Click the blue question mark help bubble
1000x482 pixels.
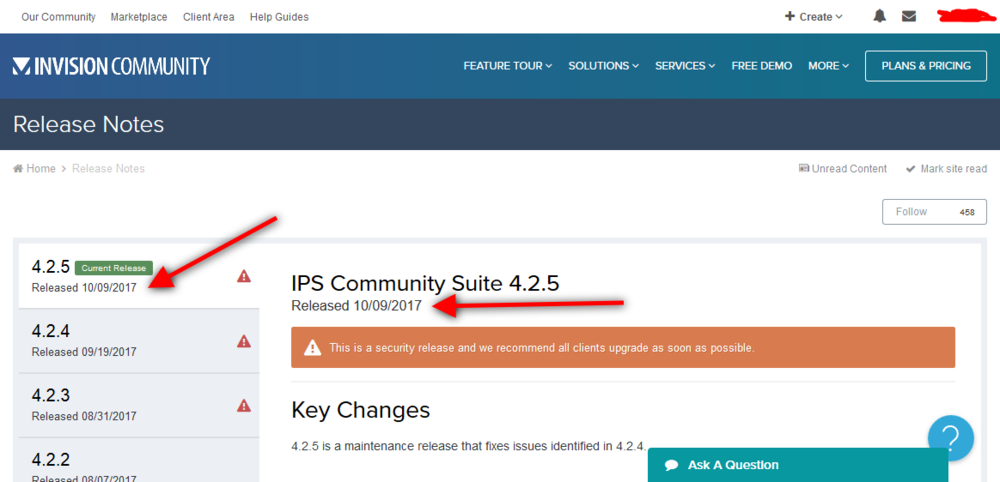click(950, 438)
